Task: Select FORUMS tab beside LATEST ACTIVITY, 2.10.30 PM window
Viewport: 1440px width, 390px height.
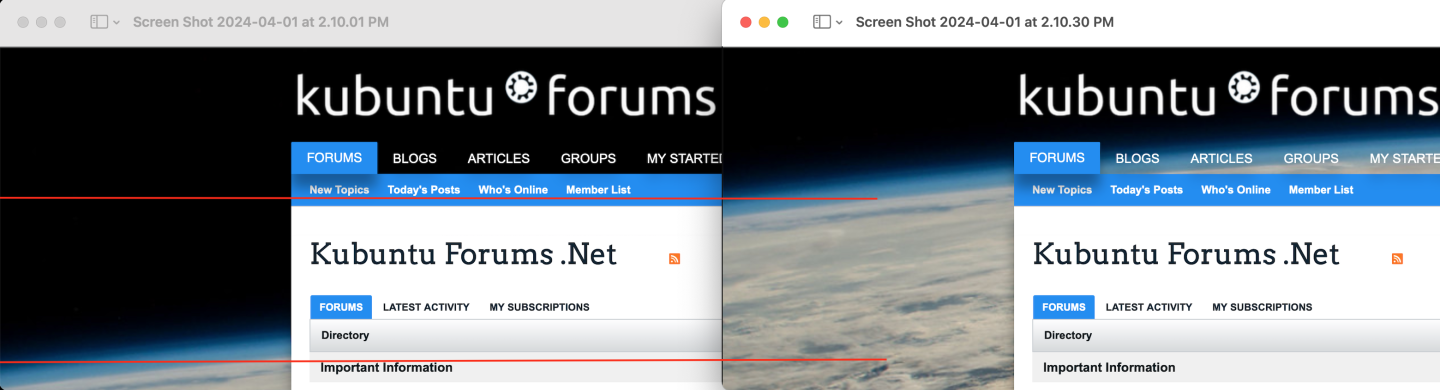Action: pos(1064,307)
